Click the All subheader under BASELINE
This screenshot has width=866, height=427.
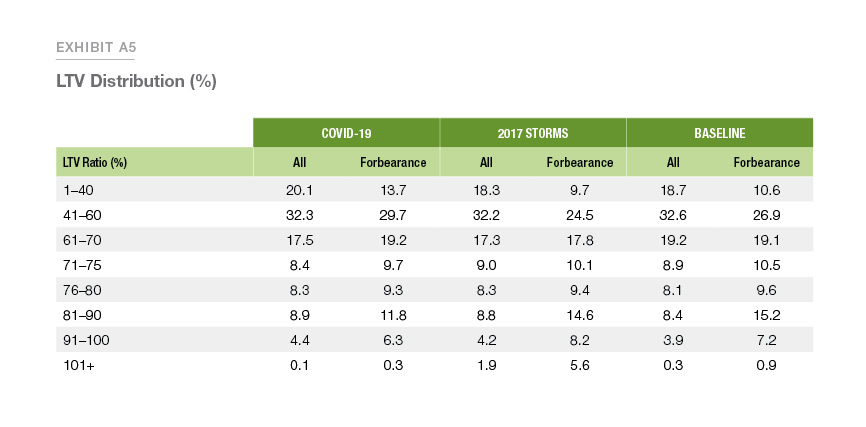pyautogui.click(x=673, y=163)
